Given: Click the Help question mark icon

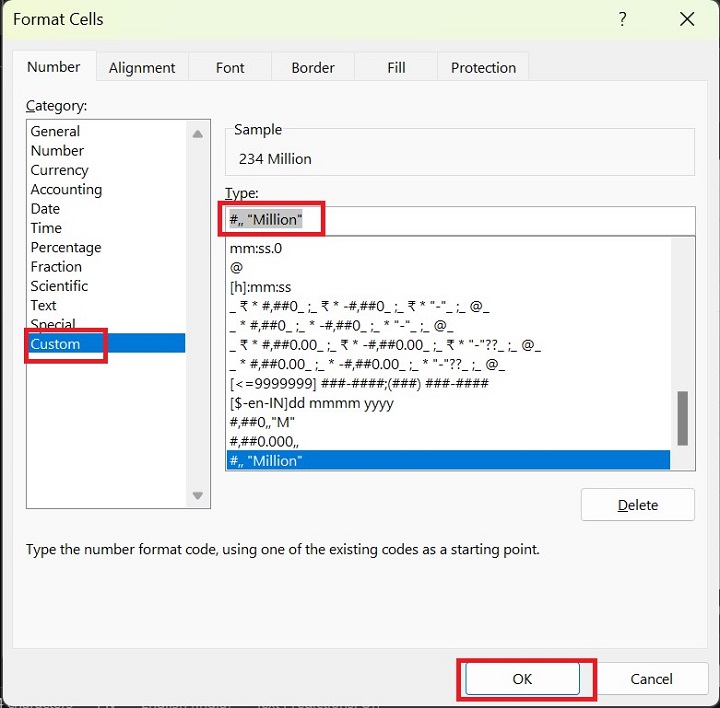Looking at the screenshot, I should point(623,19).
